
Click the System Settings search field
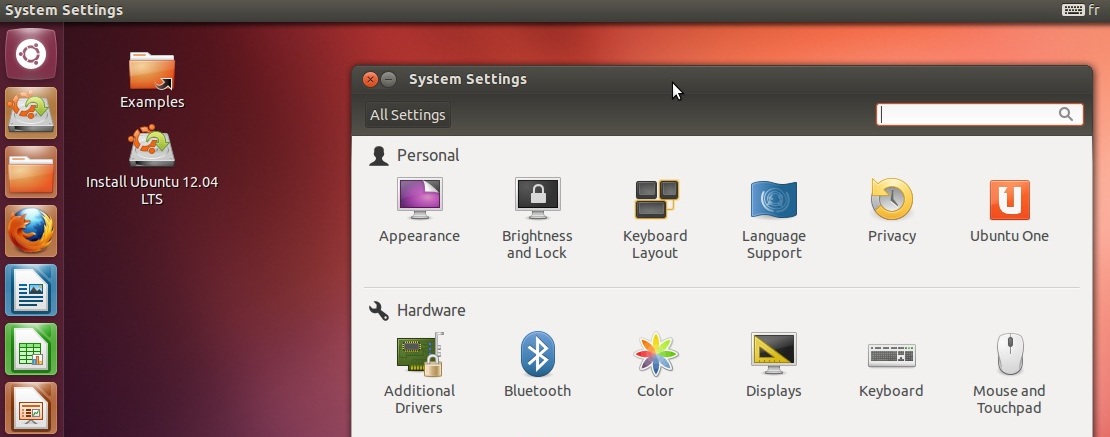[x=980, y=115]
